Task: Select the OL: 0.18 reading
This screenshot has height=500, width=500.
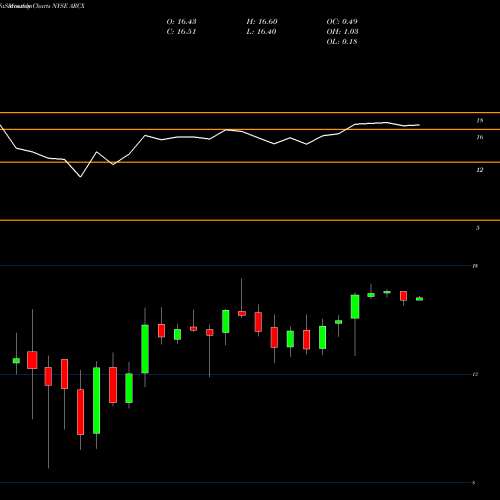Action: click(x=342, y=42)
